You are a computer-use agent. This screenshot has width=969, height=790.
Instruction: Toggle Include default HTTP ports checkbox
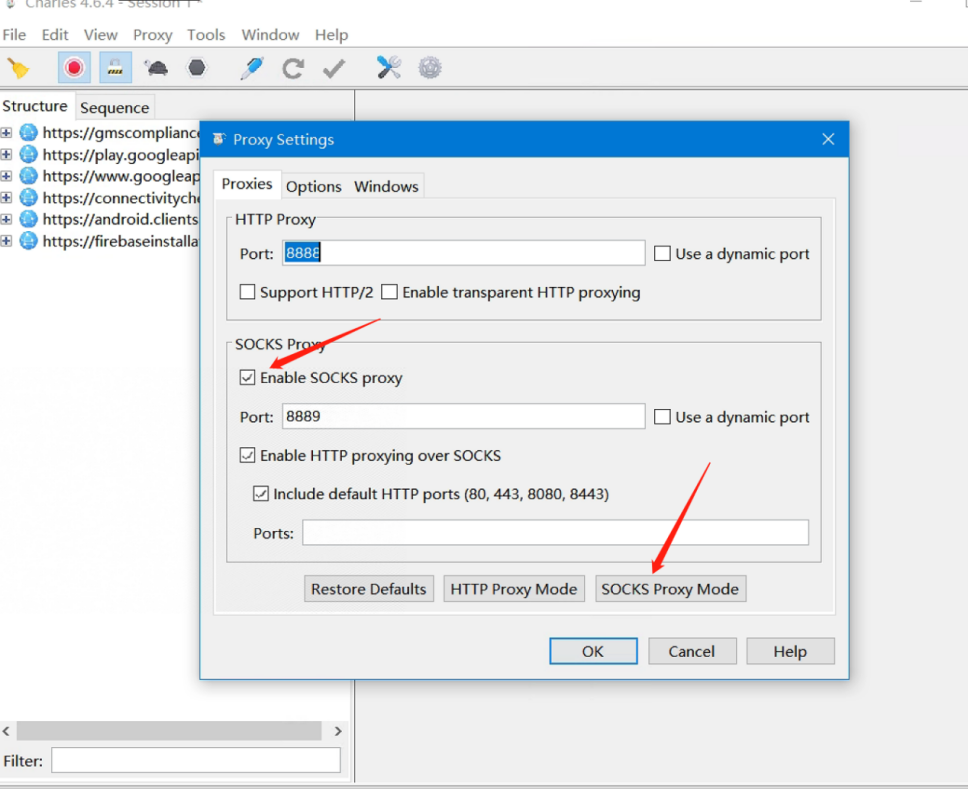pos(261,494)
